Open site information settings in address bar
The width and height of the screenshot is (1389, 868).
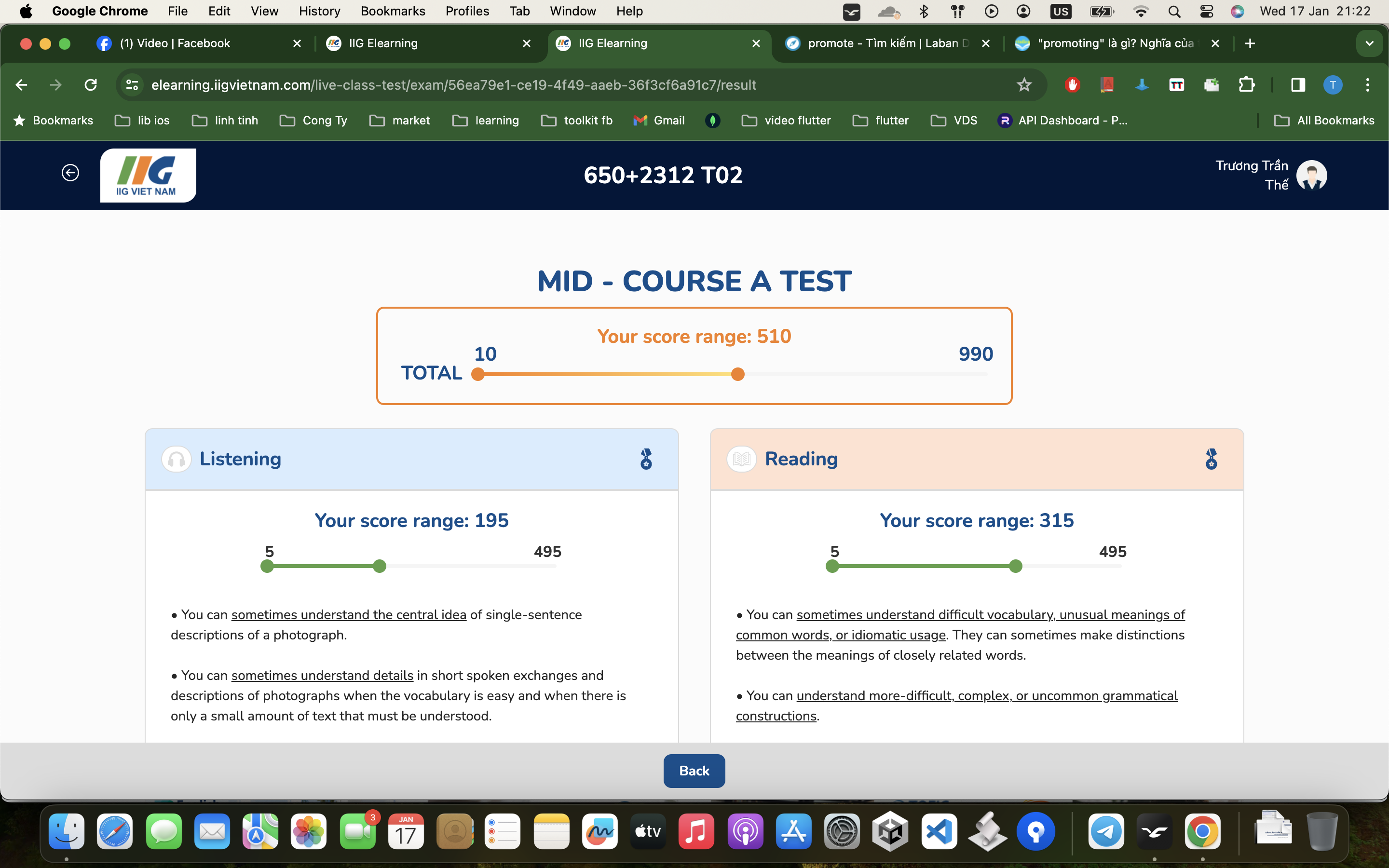coord(132,85)
